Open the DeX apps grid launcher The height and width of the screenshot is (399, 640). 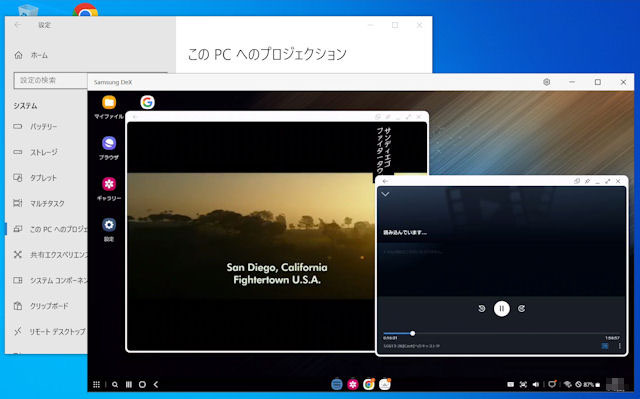click(x=96, y=384)
